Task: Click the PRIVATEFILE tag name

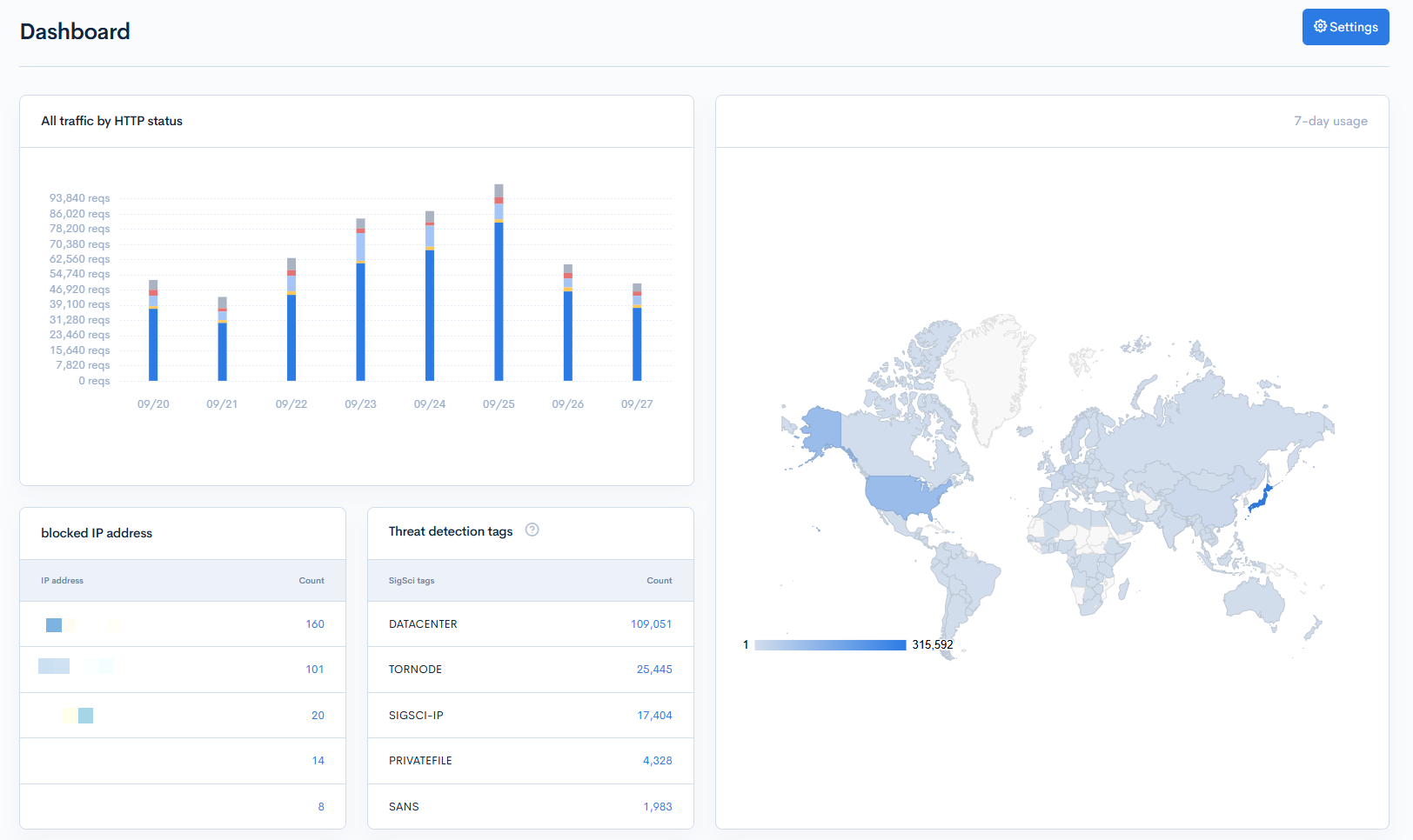Action: point(420,761)
